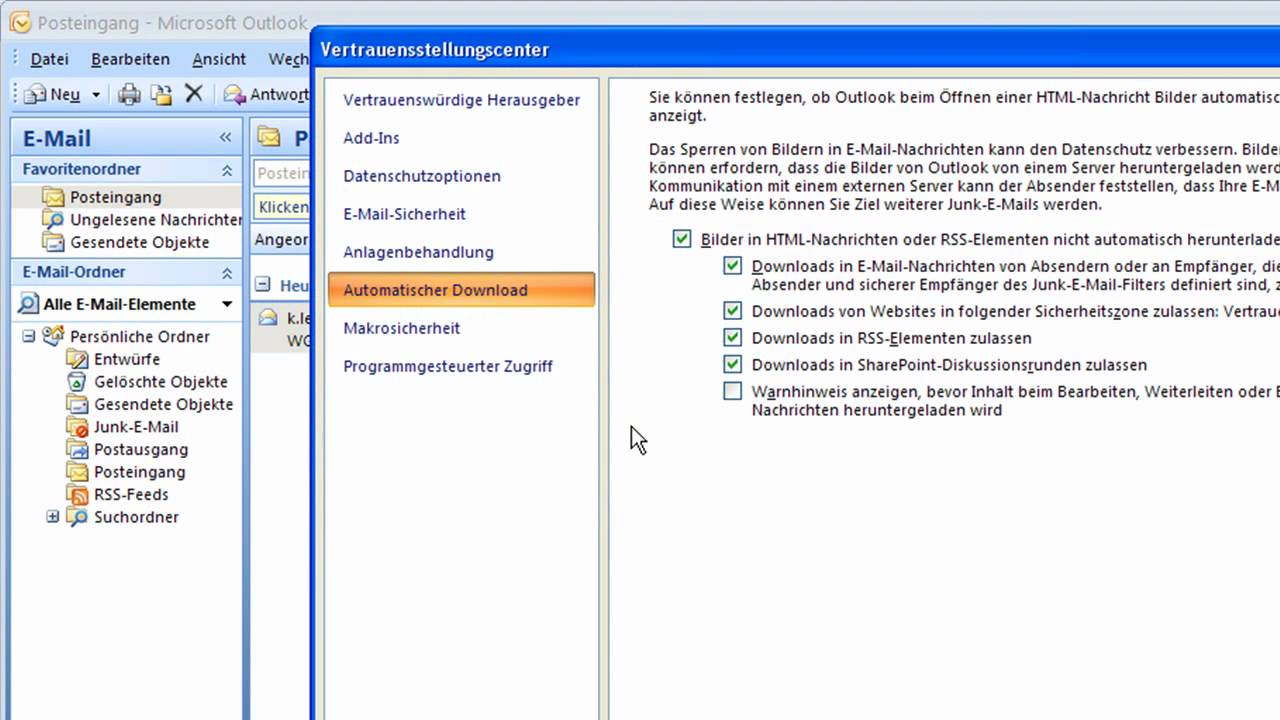Expand the Suchordner tree node

(53, 517)
